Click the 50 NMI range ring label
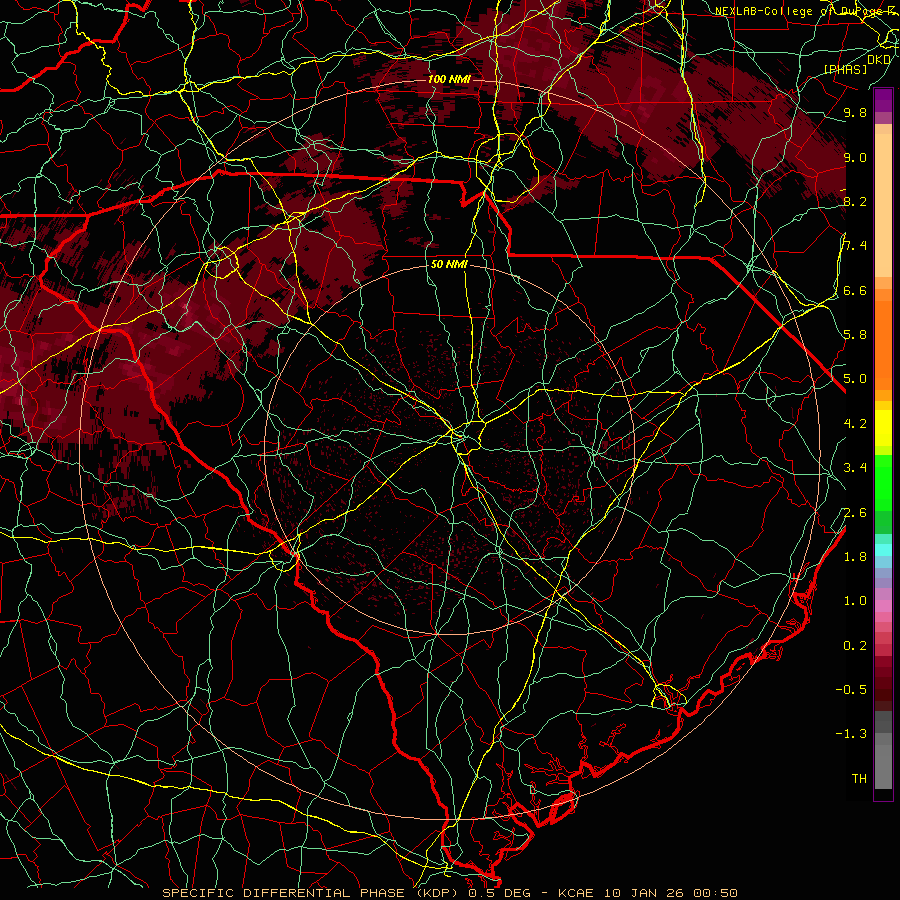The width and height of the screenshot is (900, 900). coord(449,265)
